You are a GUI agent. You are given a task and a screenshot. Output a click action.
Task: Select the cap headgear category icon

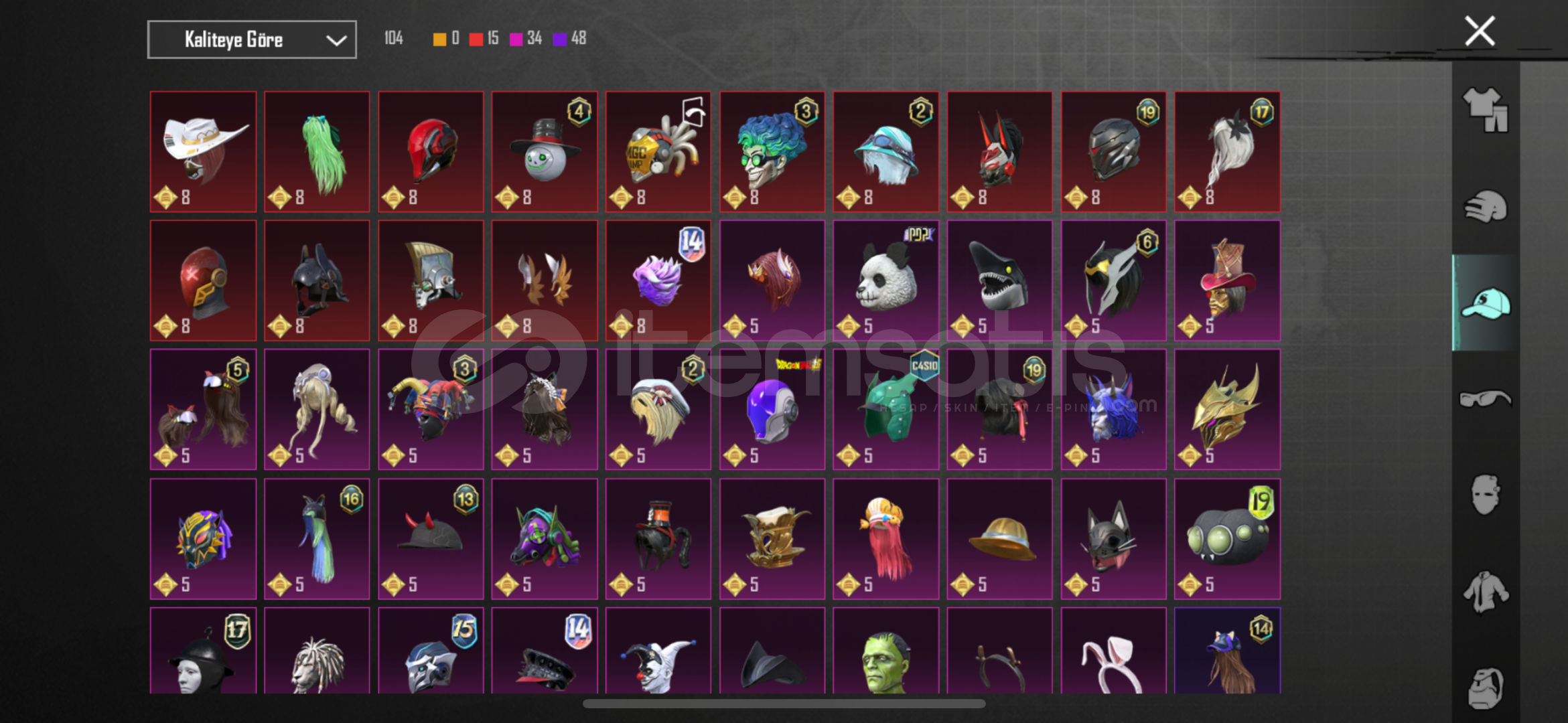click(1485, 303)
